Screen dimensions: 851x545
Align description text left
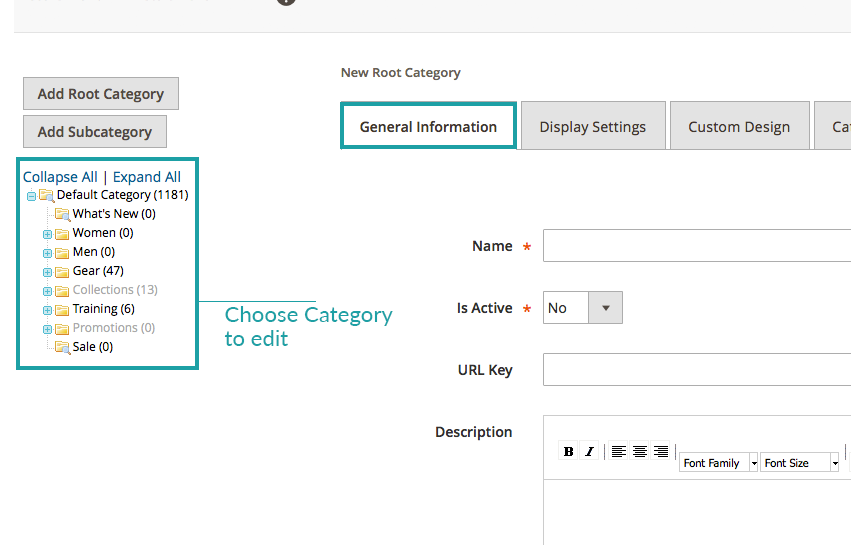619,451
